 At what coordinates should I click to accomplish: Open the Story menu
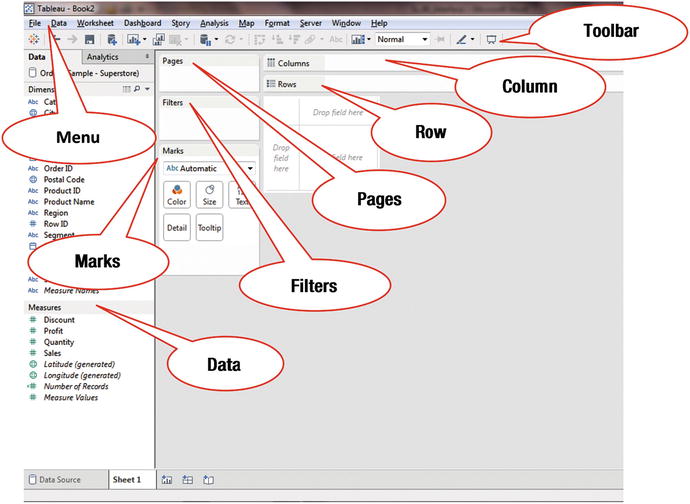(180, 23)
